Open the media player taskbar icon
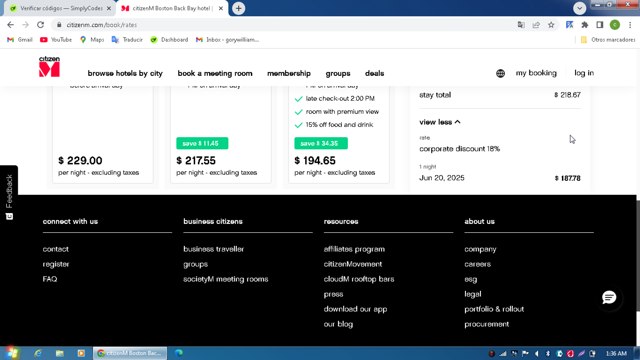Image resolution: width=640 pixels, height=360 pixels. point(81,353)
